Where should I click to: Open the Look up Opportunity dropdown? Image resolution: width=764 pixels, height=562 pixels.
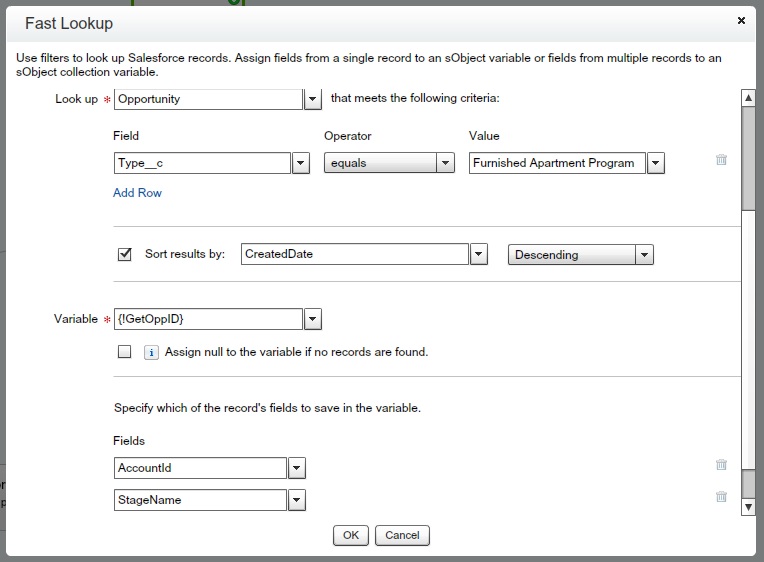pos(313,99)
